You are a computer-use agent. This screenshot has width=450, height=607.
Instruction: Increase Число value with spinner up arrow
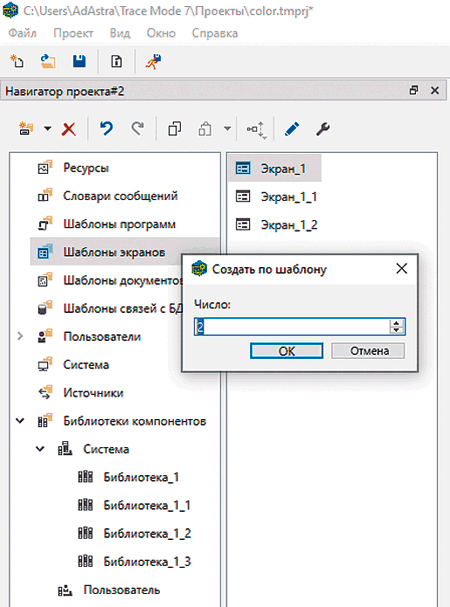point(396,323)
